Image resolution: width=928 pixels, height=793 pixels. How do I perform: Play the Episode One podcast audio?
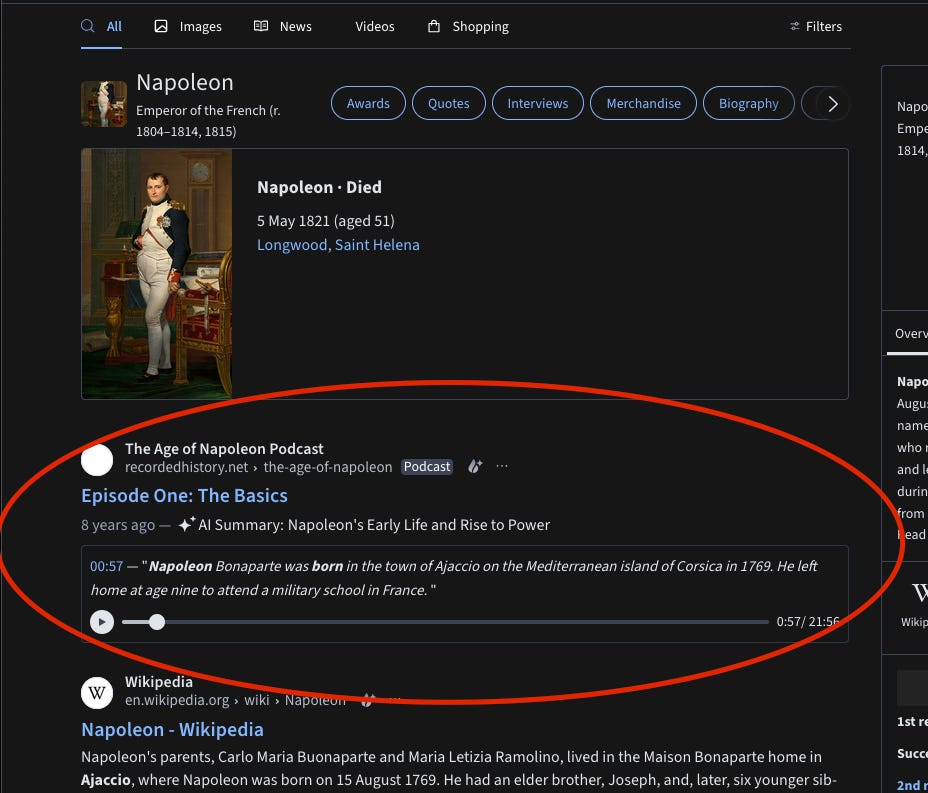point(102,622)
